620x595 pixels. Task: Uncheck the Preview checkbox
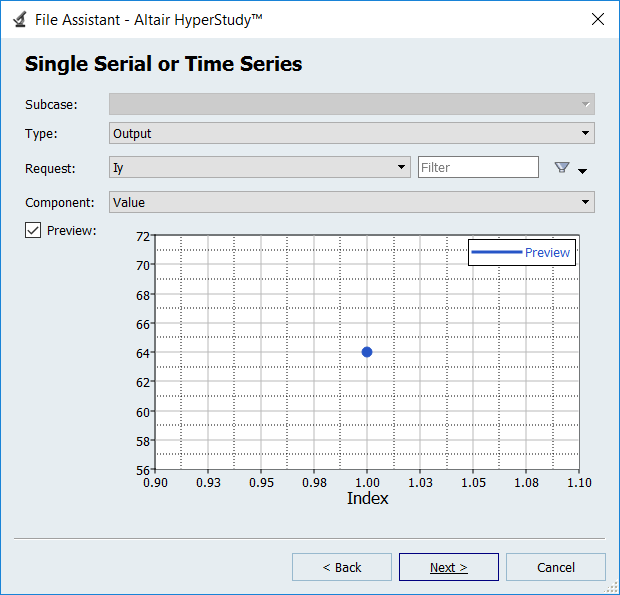[x=33, y=230]
